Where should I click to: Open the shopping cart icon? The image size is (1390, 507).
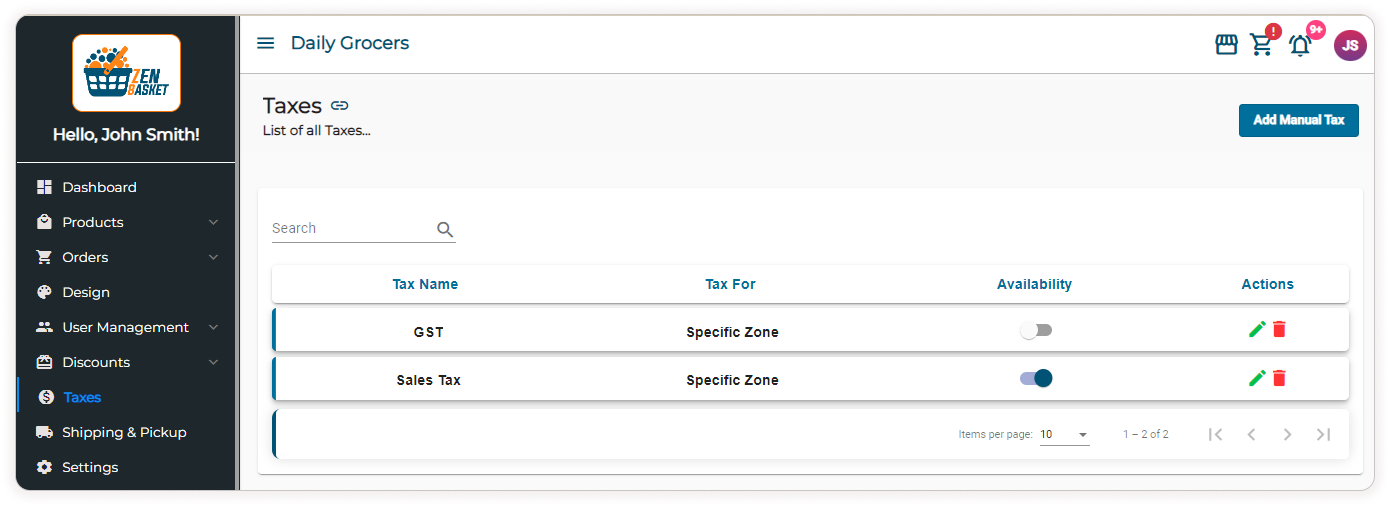point(1261,45)
